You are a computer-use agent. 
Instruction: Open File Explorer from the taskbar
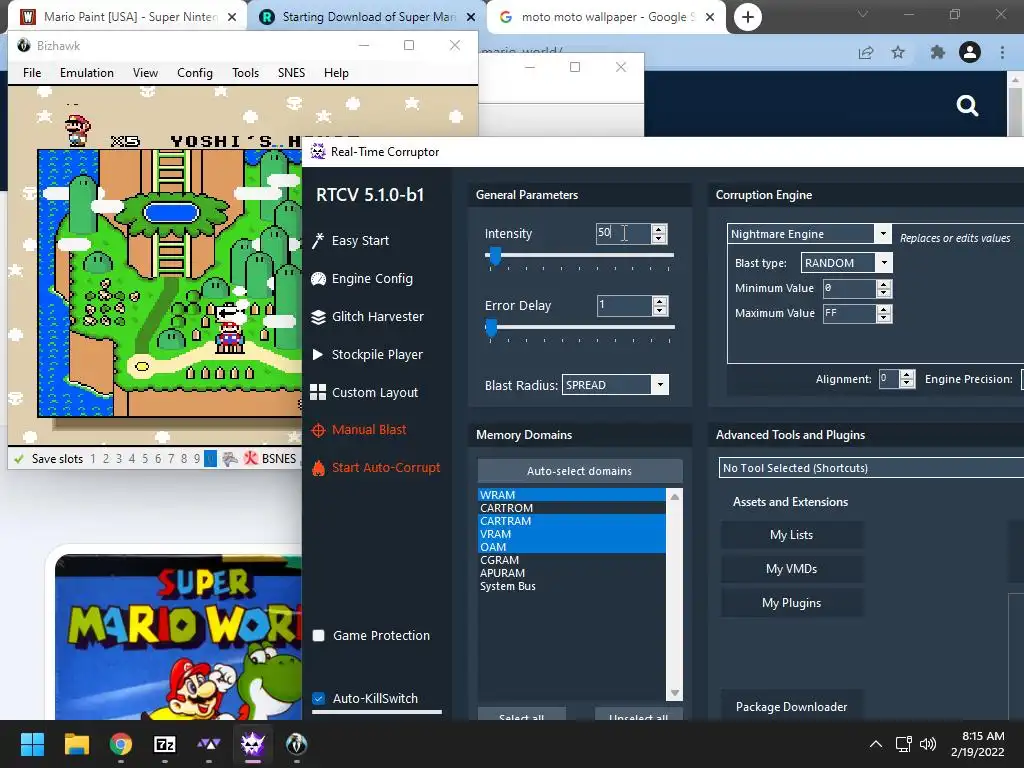point(76,744)
